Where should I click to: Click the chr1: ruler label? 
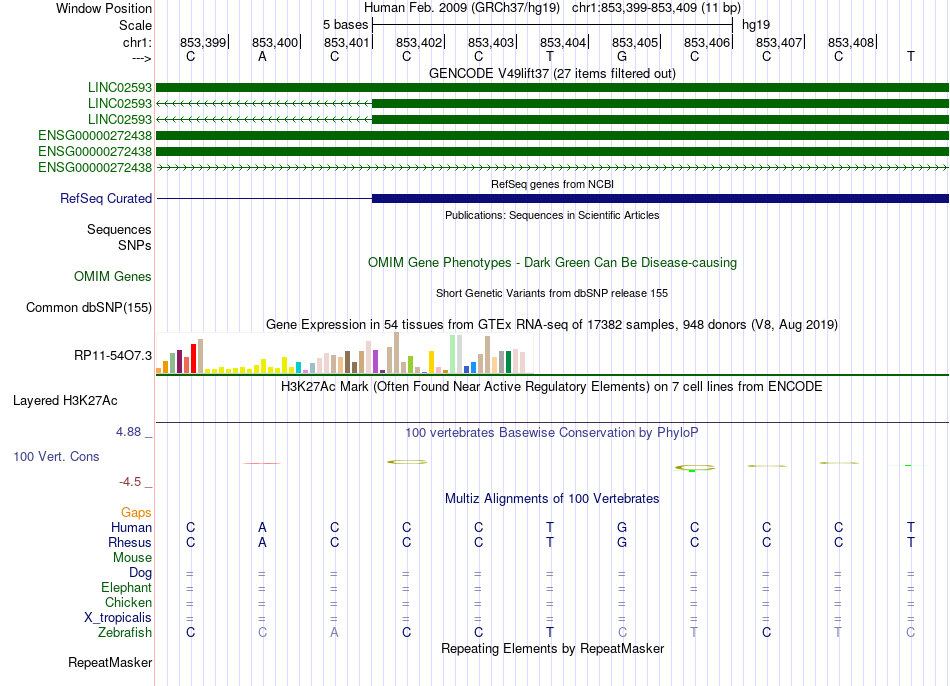point(137,42)
